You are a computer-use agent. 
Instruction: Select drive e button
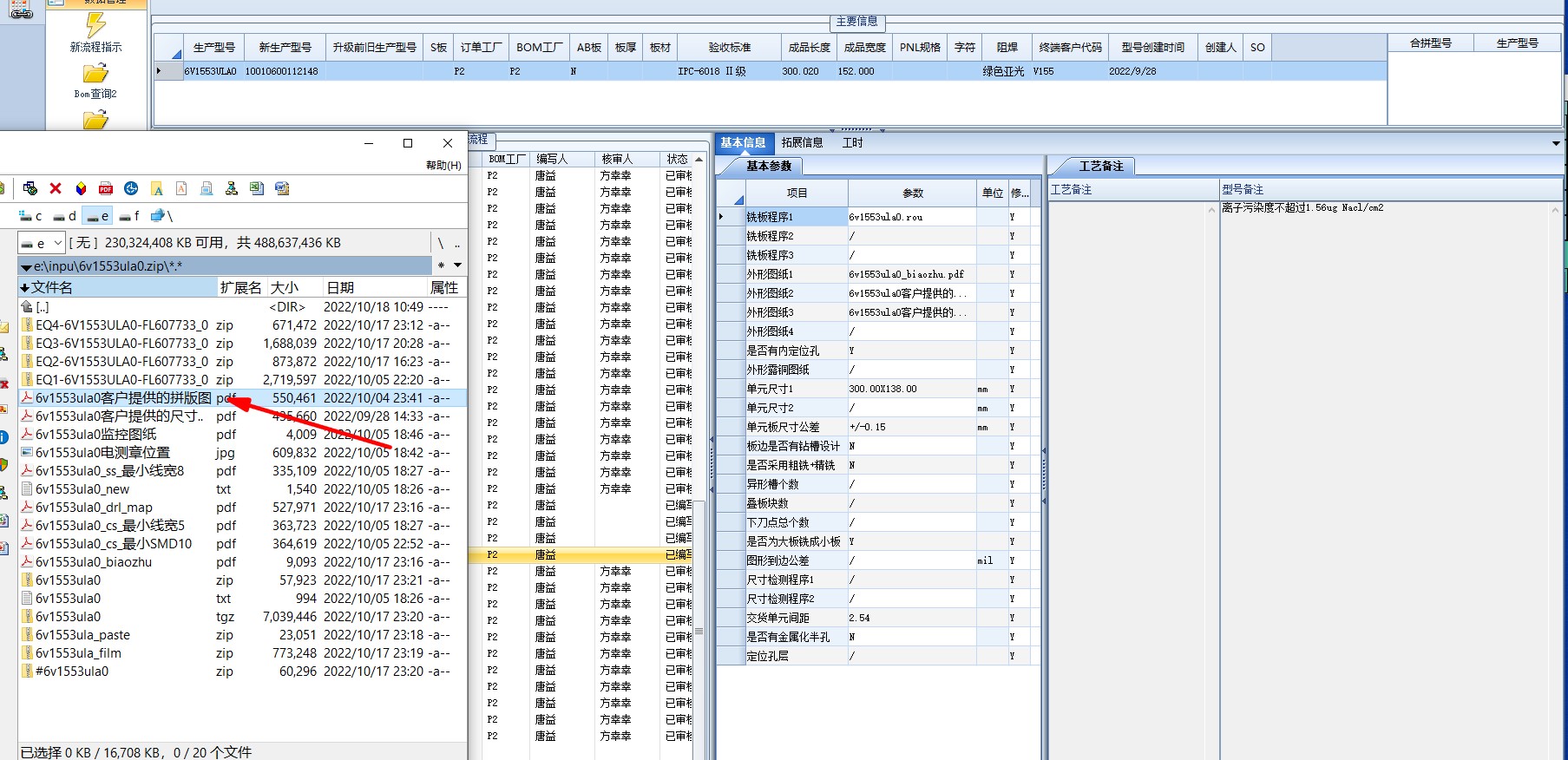point(98,216)
